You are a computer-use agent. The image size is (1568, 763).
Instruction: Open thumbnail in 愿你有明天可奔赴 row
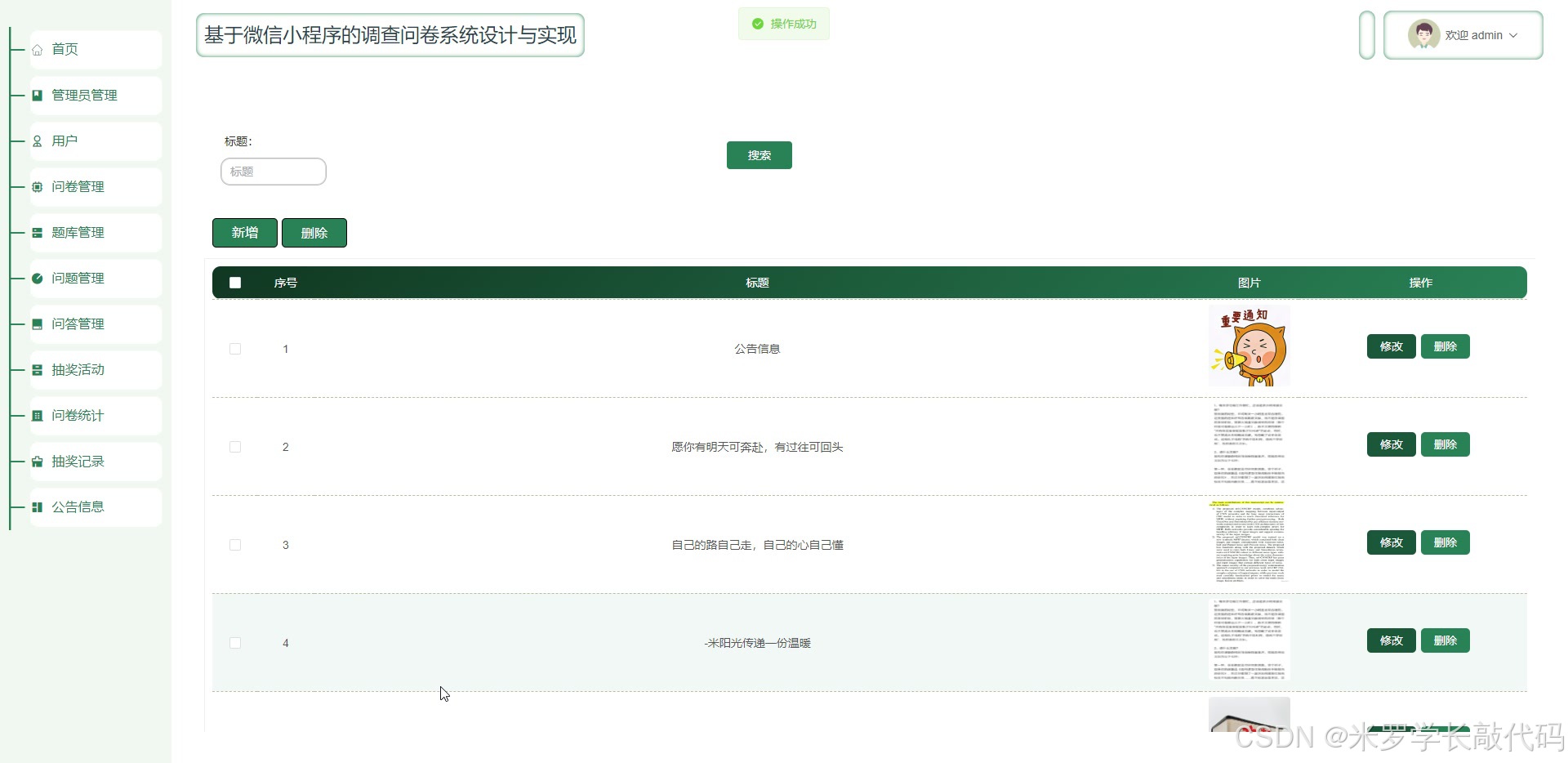coord(1249,444)
